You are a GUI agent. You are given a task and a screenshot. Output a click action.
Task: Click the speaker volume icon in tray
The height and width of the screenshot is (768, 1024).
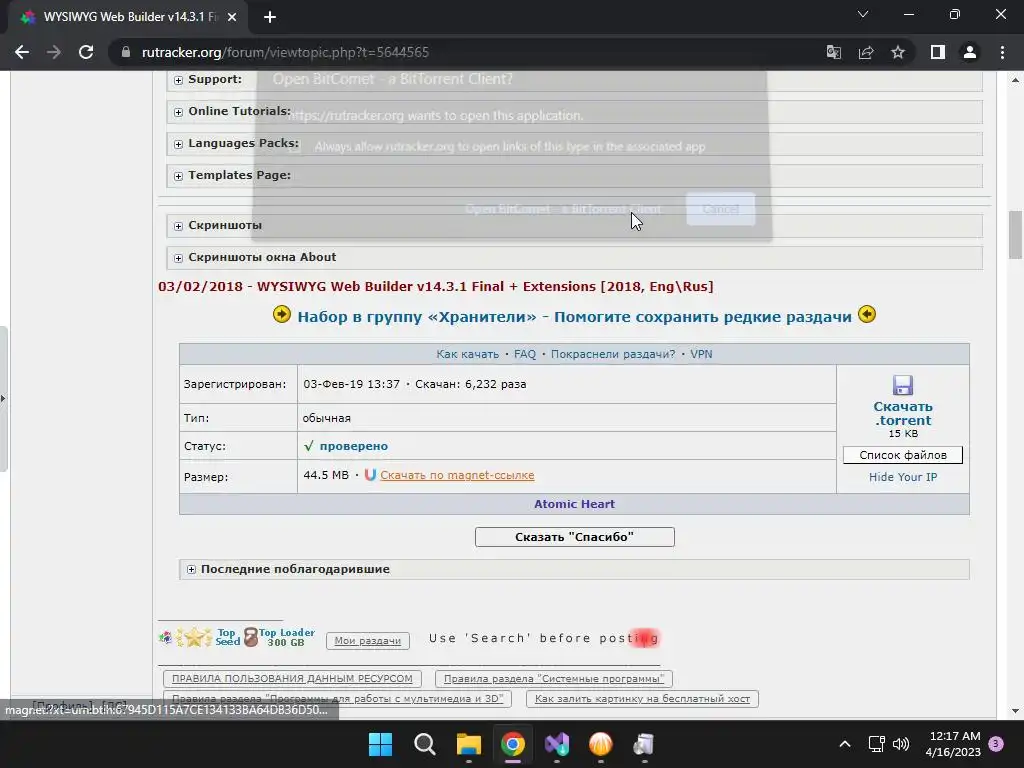(x=901, y=744)
